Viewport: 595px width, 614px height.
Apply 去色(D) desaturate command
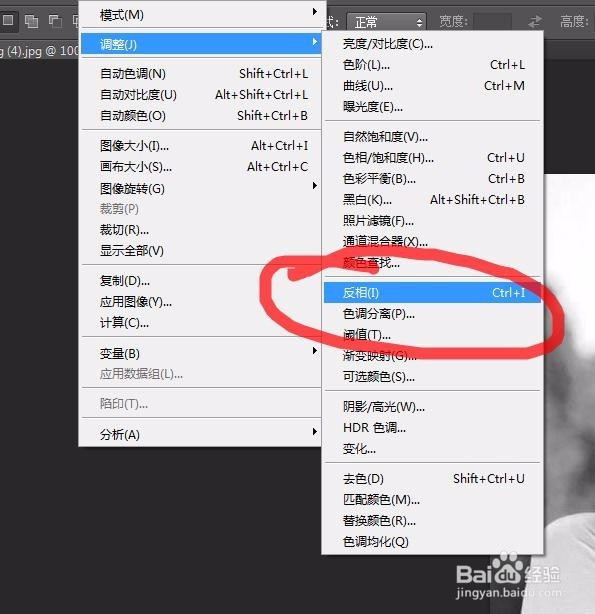coord(432,479)
